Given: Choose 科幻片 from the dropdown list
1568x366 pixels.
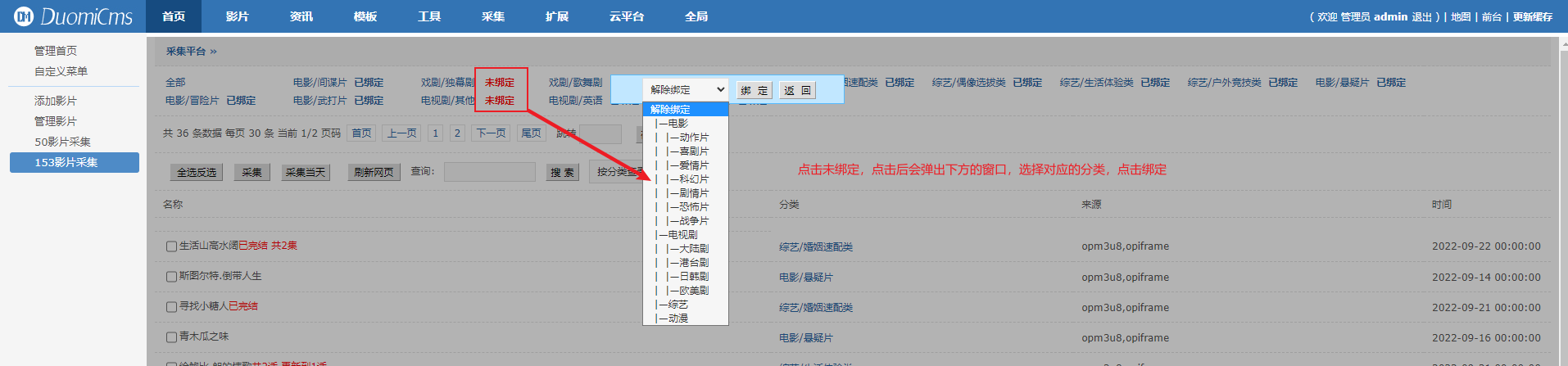Looking at the screenshot, I should pyautogui.click(x=693, y=179).
